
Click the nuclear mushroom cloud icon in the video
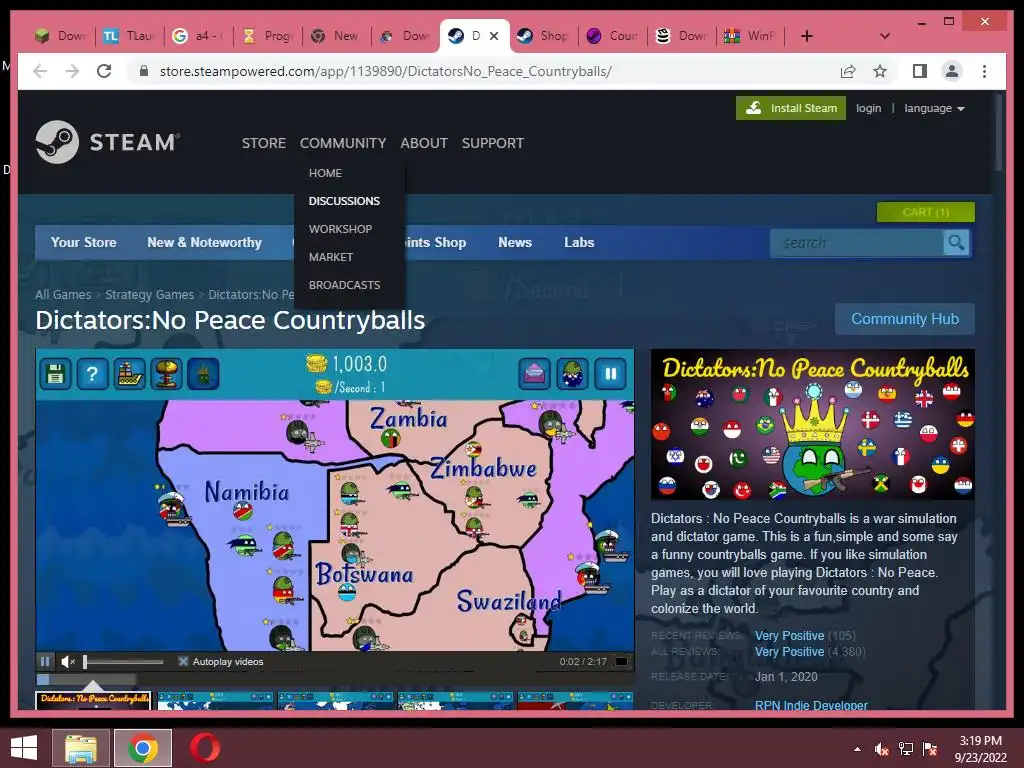click(166, 374)
